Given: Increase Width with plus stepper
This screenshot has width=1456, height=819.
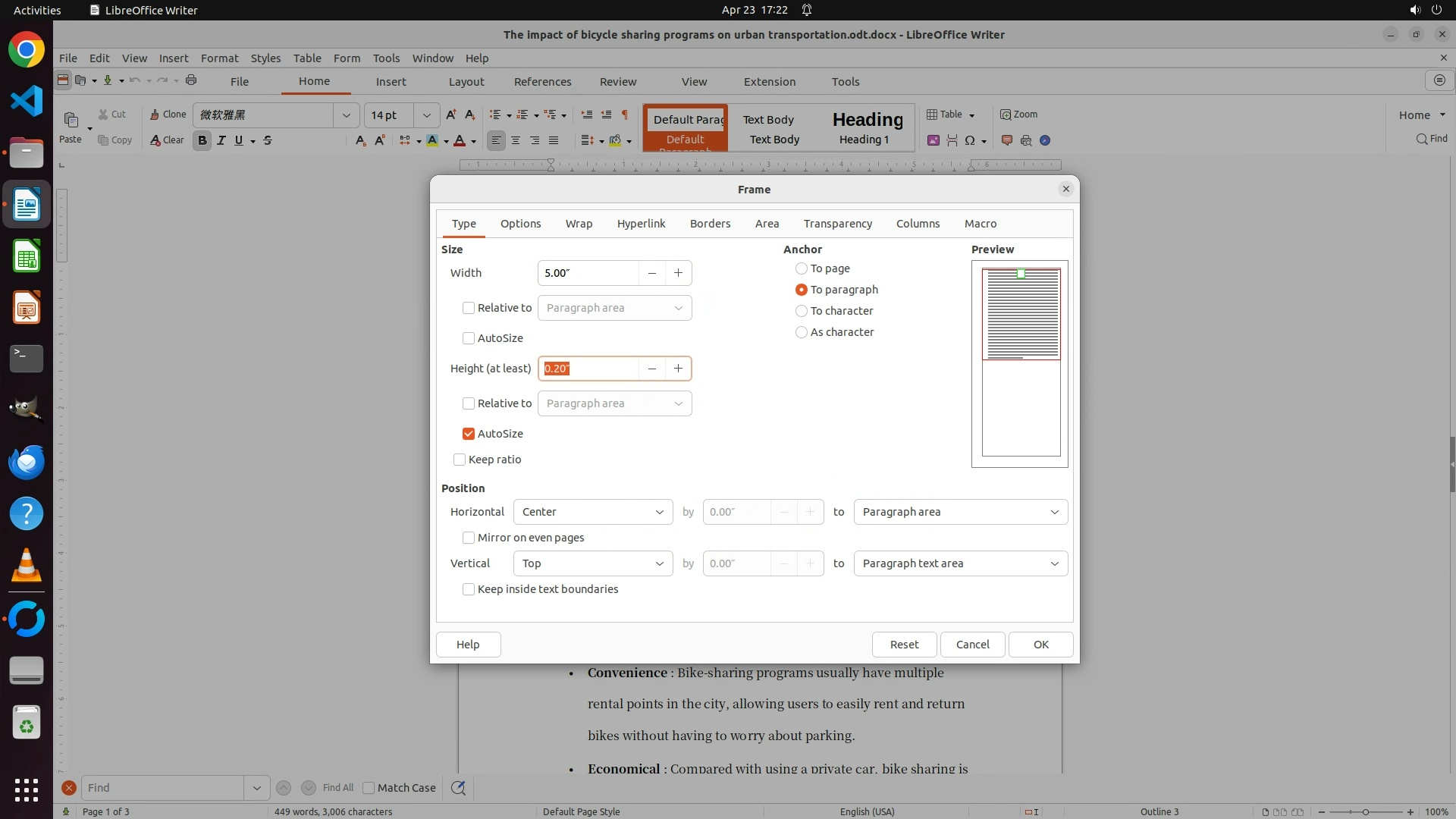Looking at the screenshot, I should [678, 273].
